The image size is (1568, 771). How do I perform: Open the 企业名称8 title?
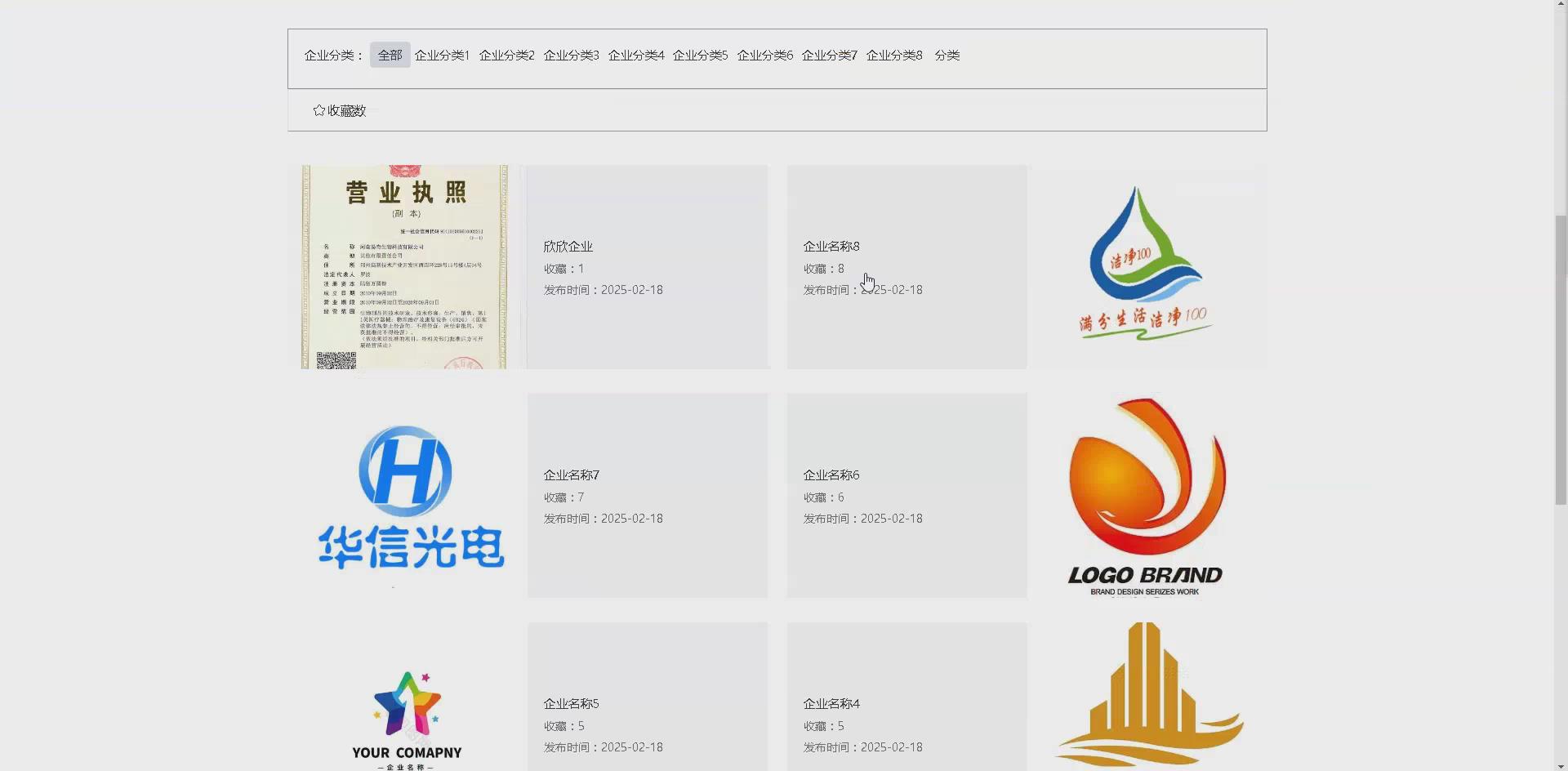point(831,246)
